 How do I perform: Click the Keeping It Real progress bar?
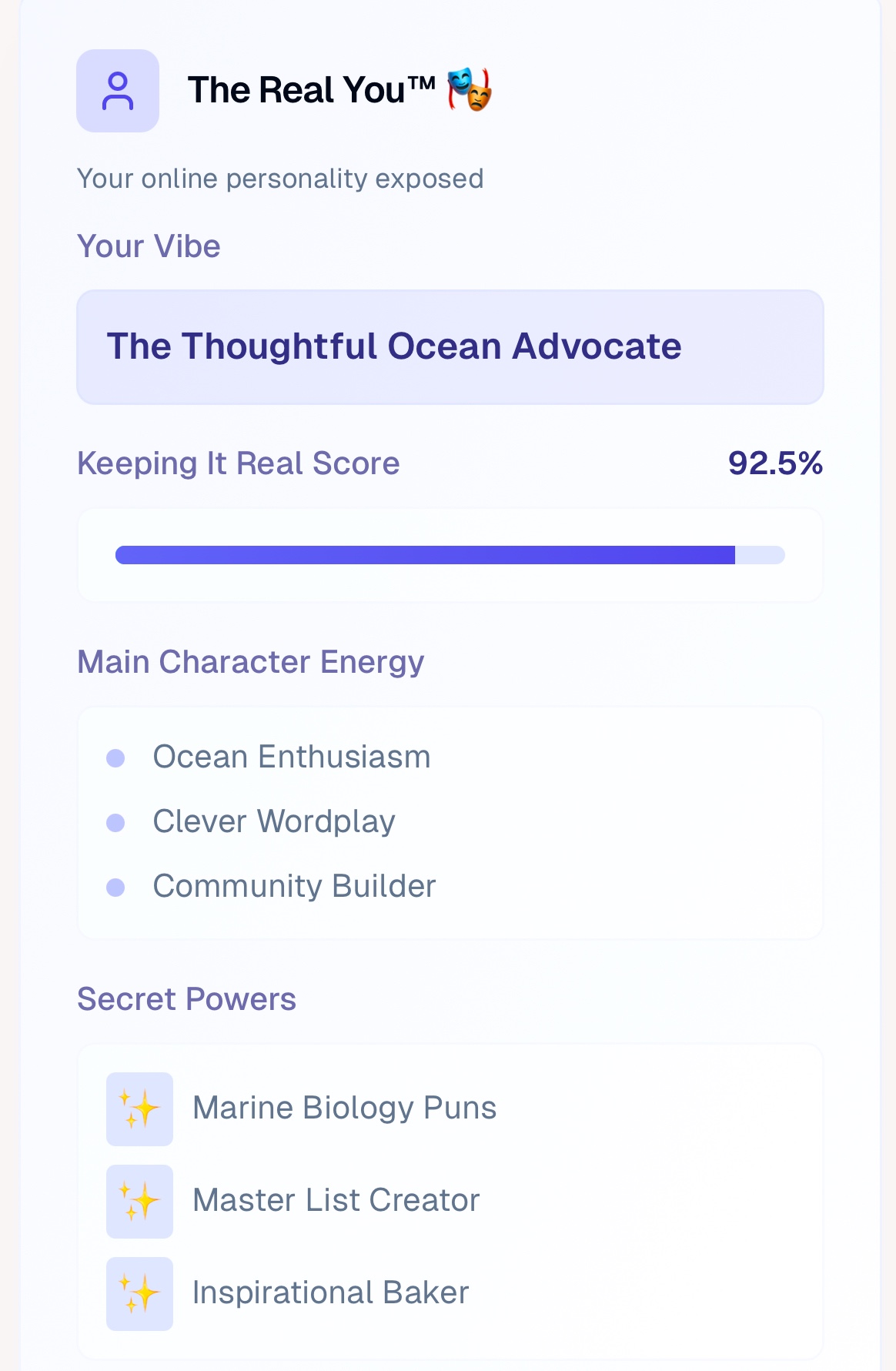tap(450, 555)
